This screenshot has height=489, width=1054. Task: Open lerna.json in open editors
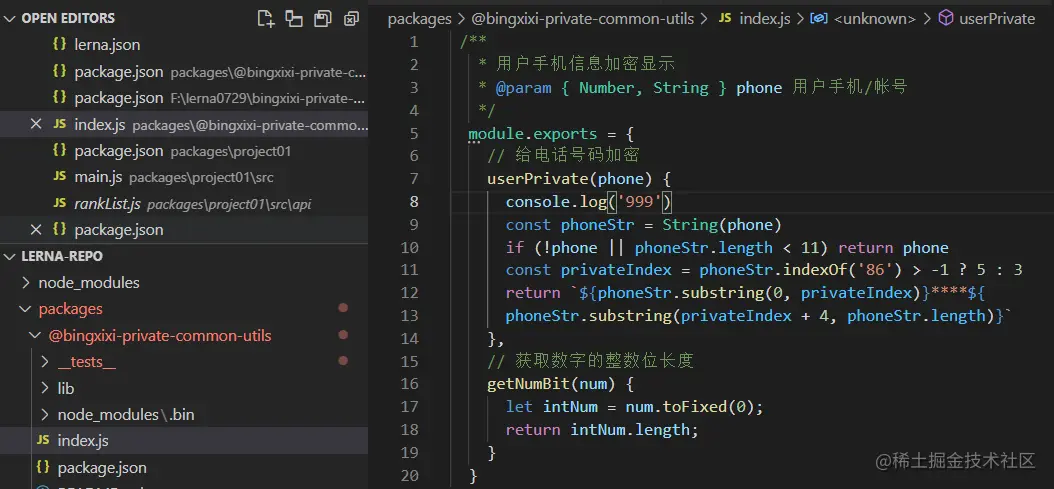[107, 46]
